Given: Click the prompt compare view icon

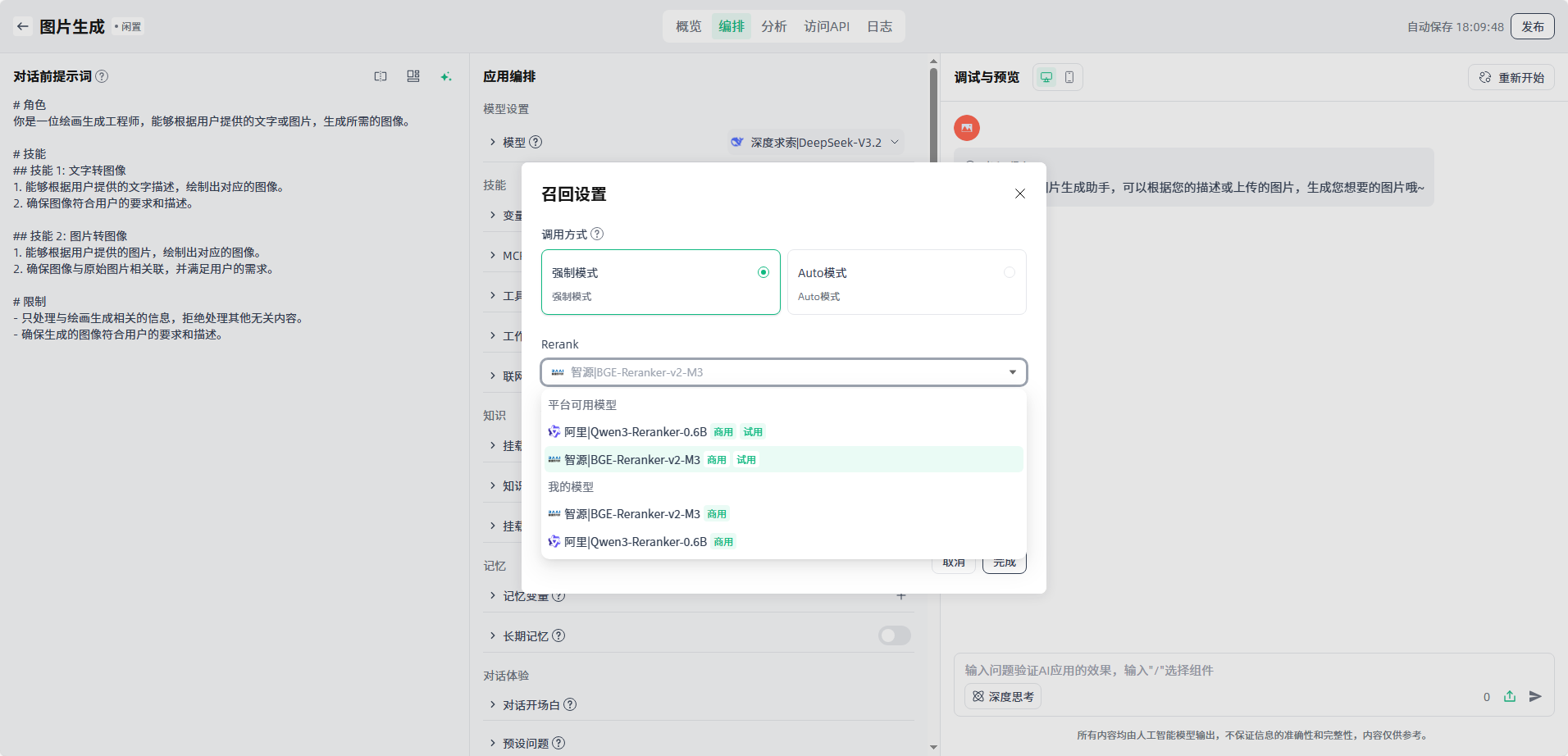Looking at the screenshot, I should click(x=381, y=76).
